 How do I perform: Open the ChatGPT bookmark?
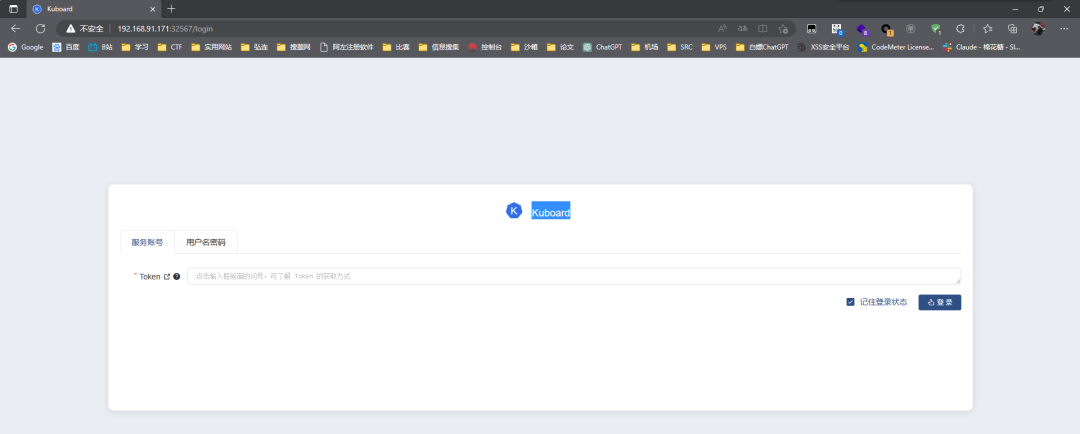point(602,48)
